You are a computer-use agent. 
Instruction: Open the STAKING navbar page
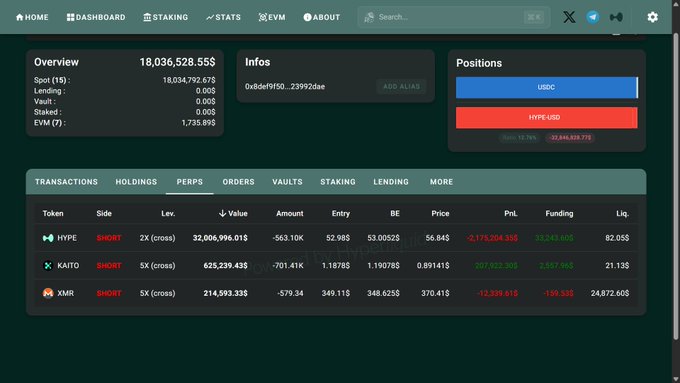click(x=166, y=17)
